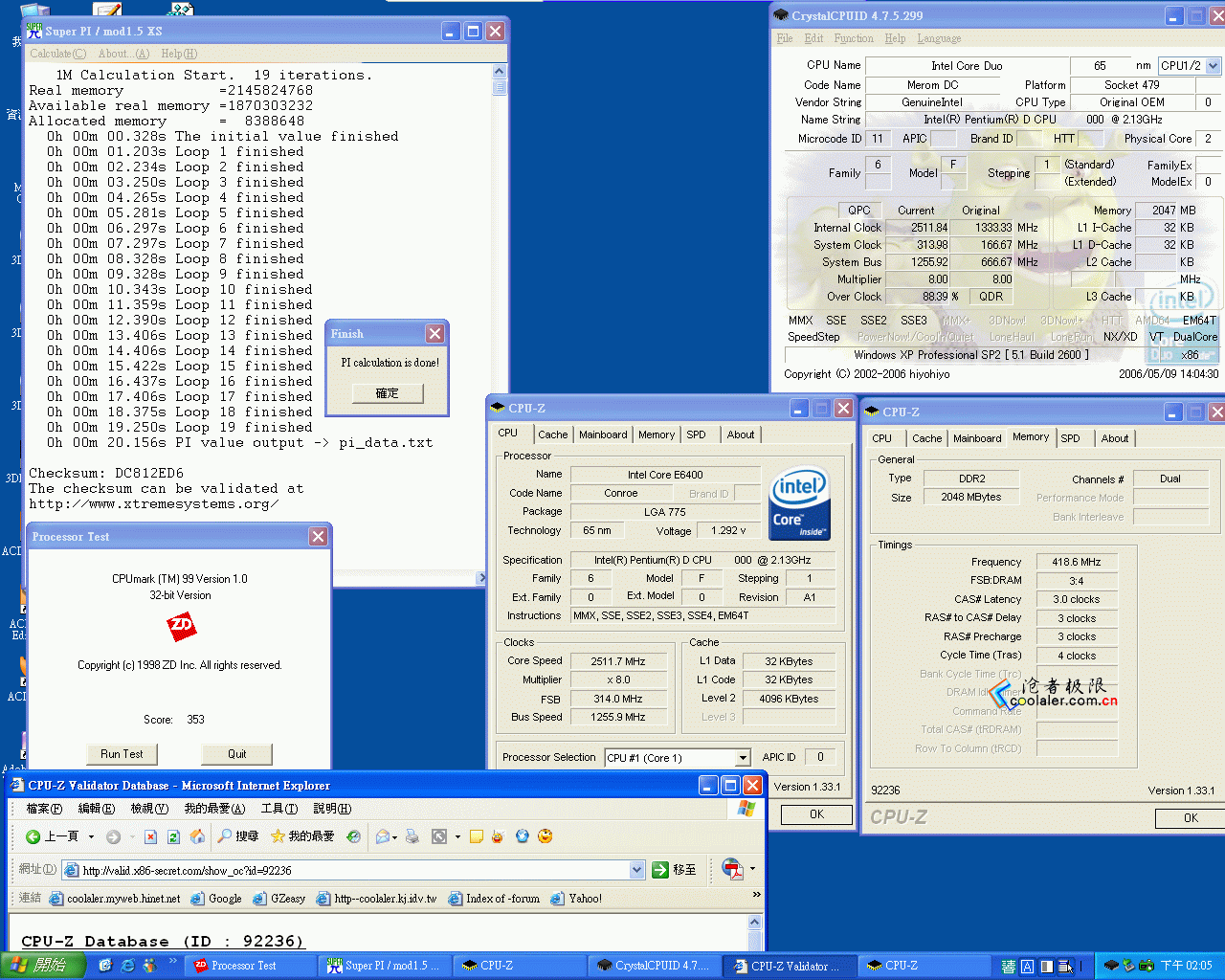This screenshot has width=1225, height=980.
Task: Click the yellow note icon in IE toolbar
Action: [x=477, y=836]
